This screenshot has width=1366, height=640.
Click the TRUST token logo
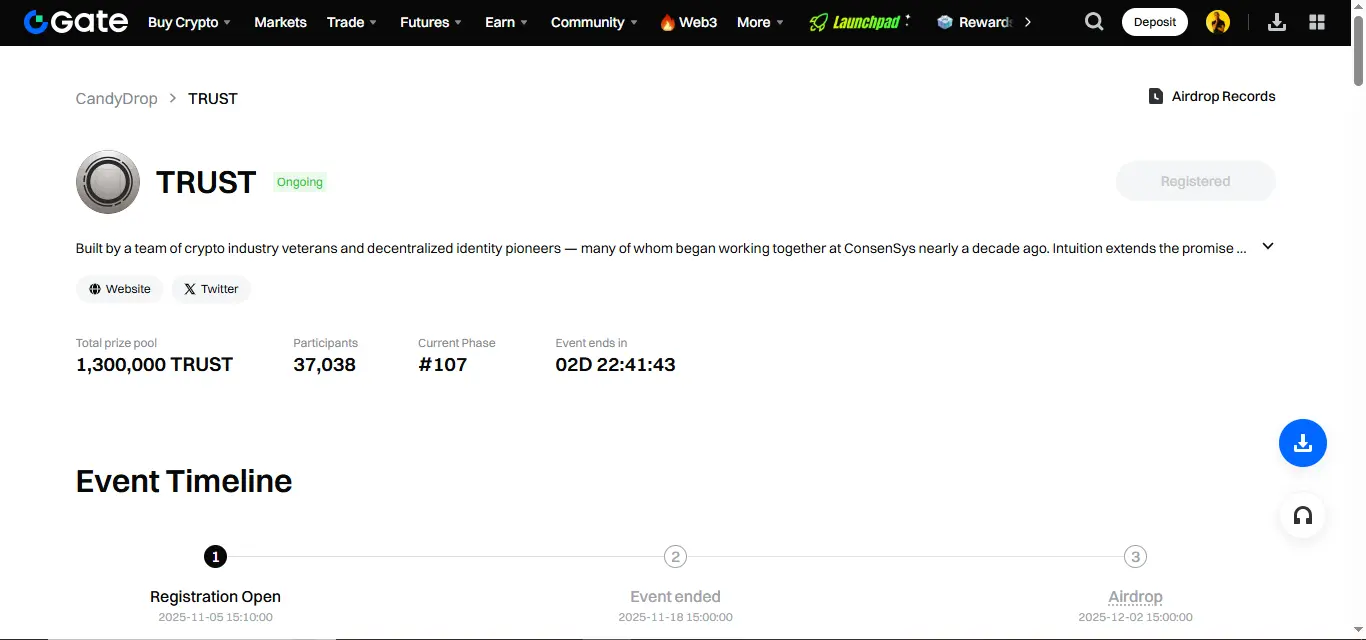108,182
